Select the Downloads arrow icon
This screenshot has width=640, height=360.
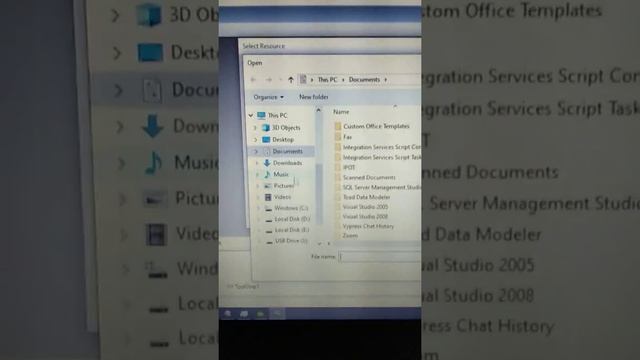click(x=267, y=163)
